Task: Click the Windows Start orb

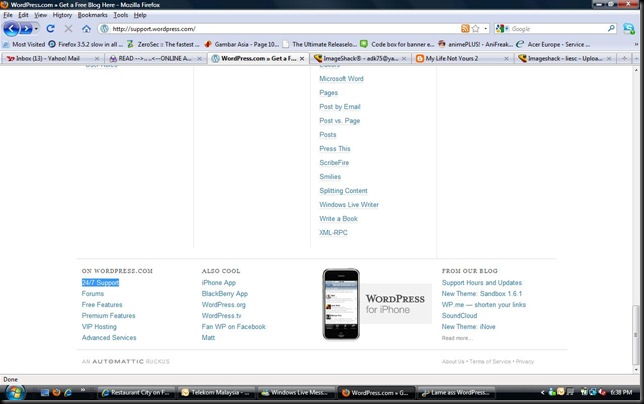Action: tap(14, 393)
